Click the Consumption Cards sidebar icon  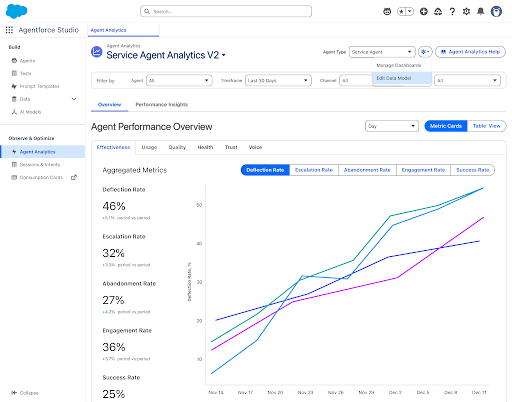click(14, 177)
